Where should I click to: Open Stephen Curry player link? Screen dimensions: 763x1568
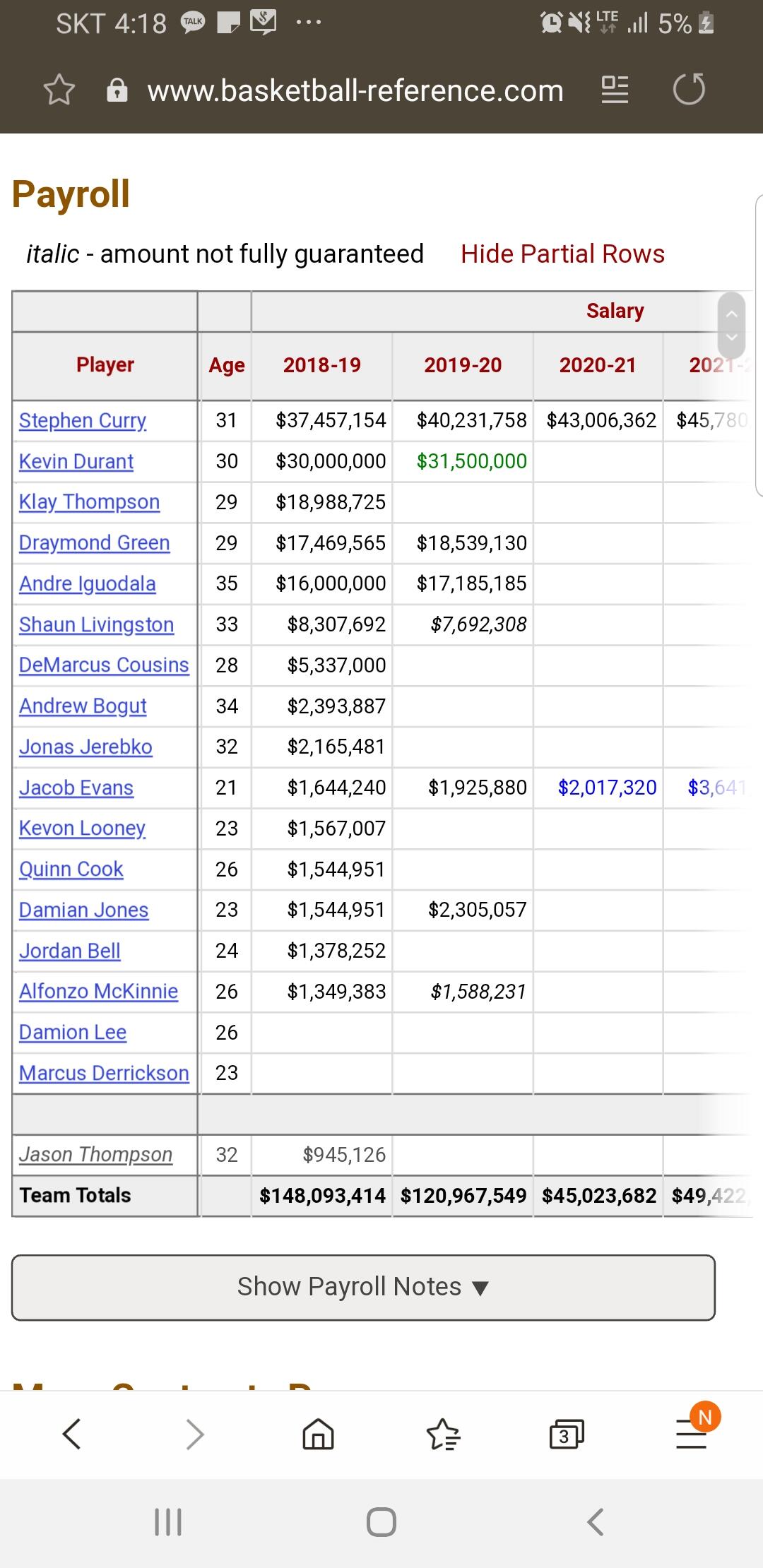pyautogui.click(x=83, y=421)
